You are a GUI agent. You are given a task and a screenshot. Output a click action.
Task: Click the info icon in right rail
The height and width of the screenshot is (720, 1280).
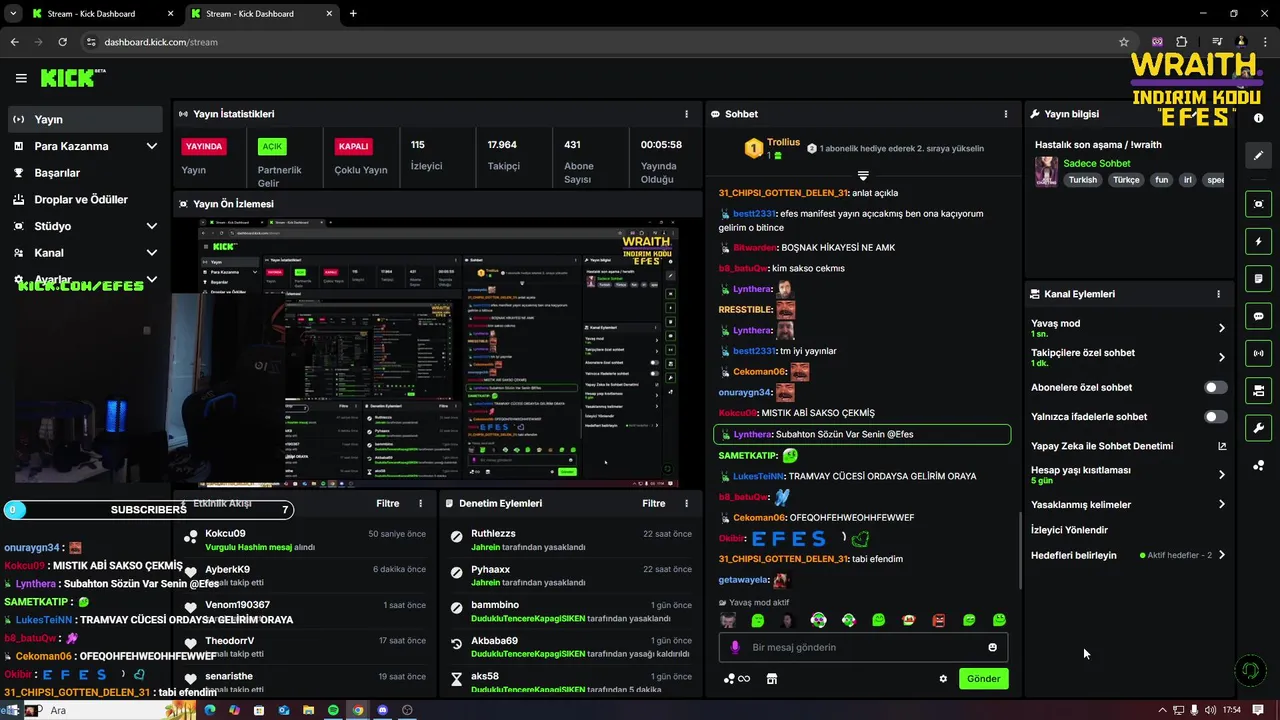1258,118
